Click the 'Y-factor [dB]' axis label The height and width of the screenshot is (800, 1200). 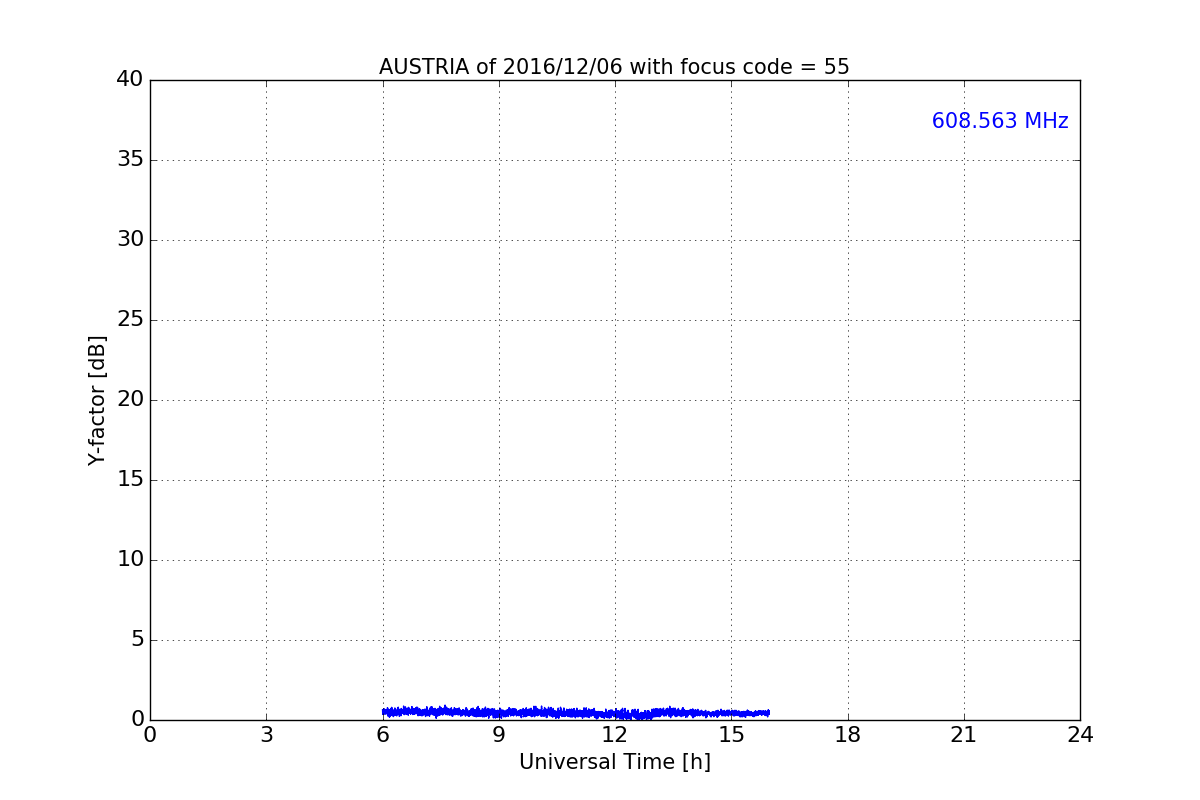click(x=97, y=400)
